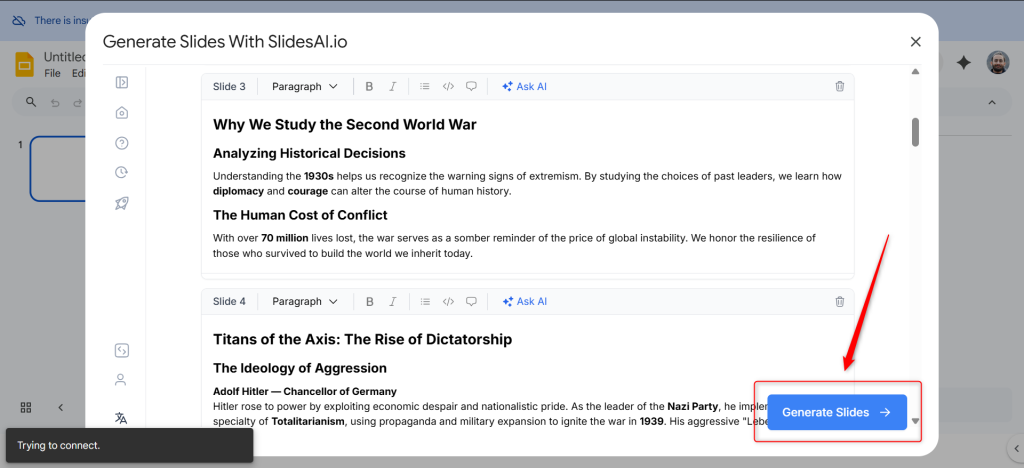Click the comment bubble icon for Slide 3
The width and height of the screenshot is (1024, 468).
point(471,86)
